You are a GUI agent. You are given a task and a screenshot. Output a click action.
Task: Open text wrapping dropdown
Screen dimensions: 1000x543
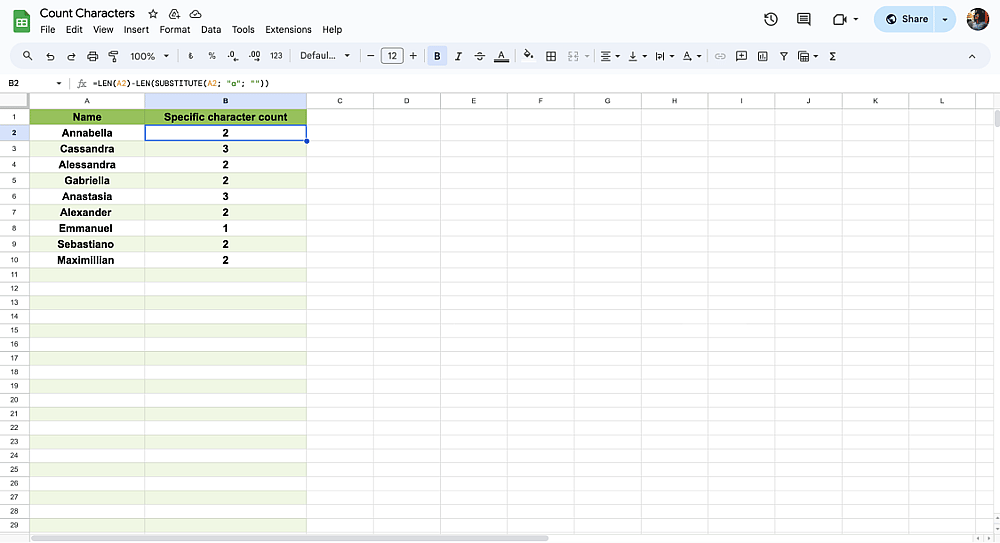(x=665, y=56)
